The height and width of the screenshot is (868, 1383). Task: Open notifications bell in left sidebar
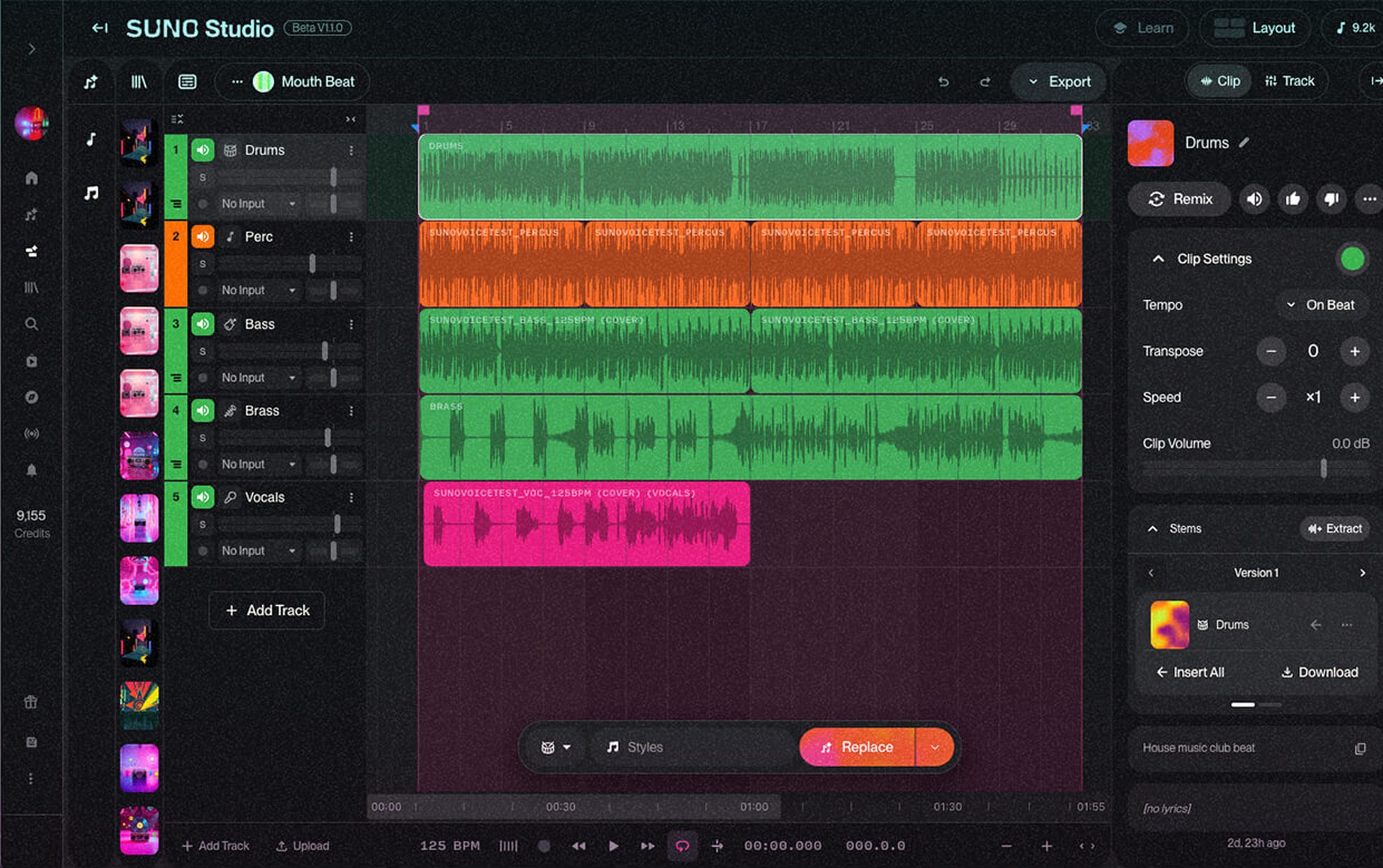pos(31,470)
